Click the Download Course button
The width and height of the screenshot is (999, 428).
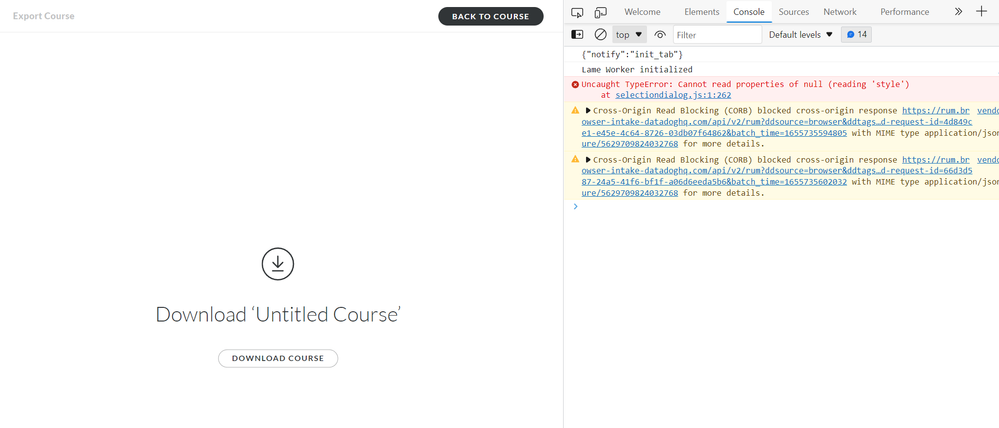pos(278,358)
